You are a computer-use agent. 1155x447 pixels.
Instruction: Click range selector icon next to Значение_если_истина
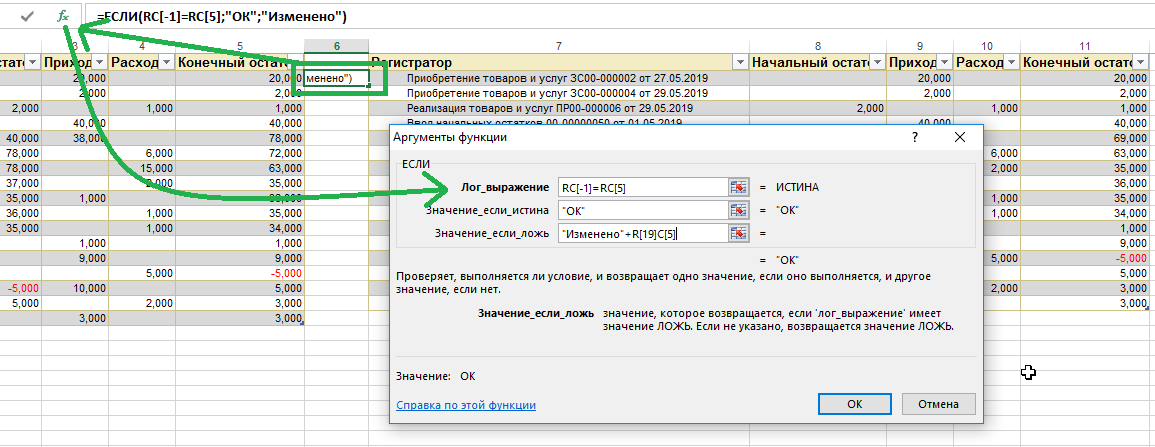738,210
